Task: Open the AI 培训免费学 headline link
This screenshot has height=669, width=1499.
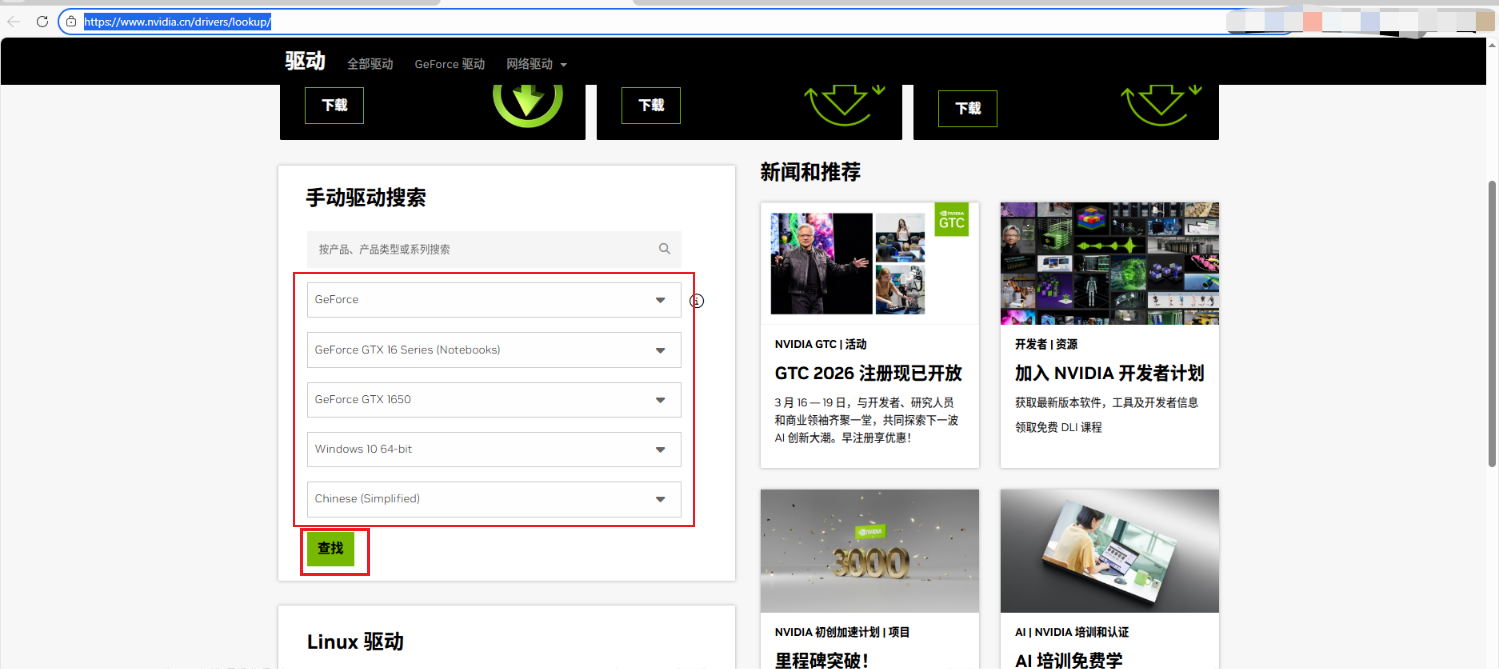Action: tap(1069, 660)
